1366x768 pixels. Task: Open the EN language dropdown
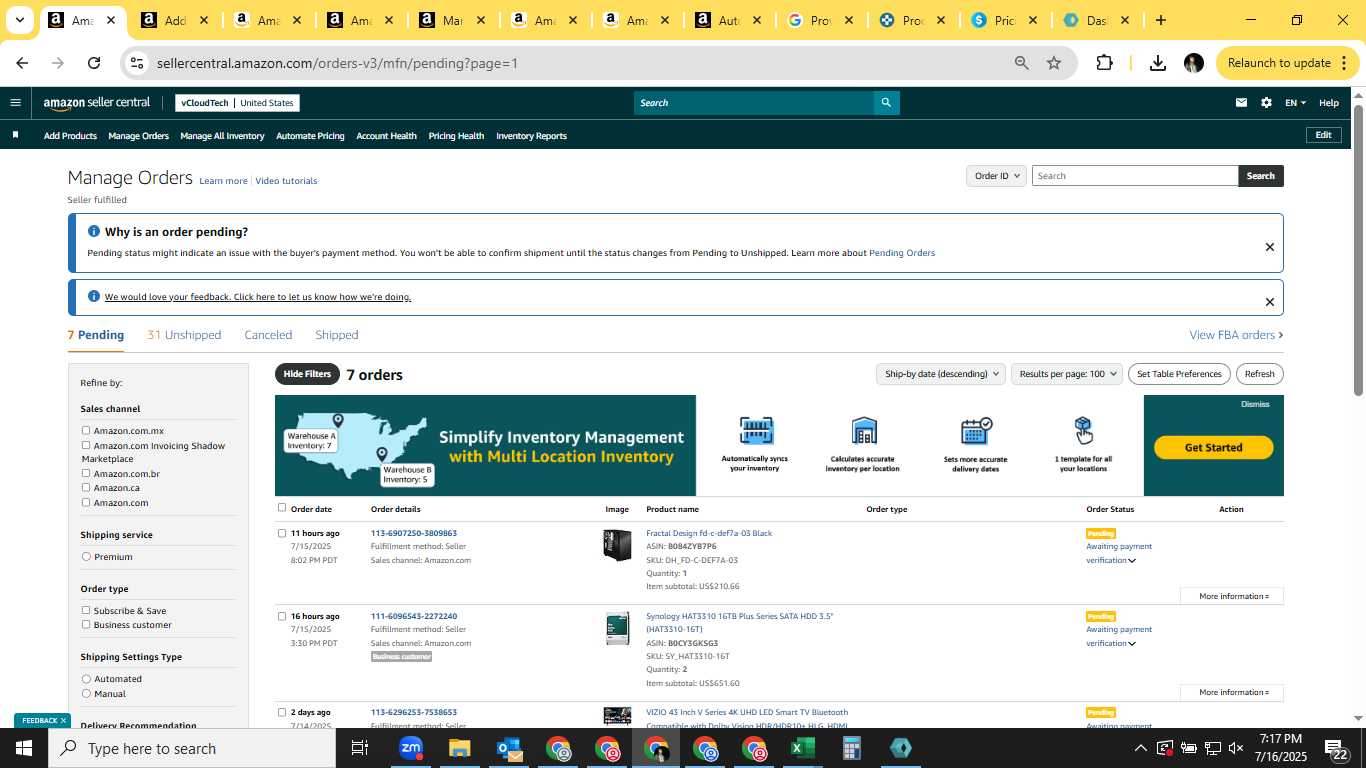(x=1295, y=102)
